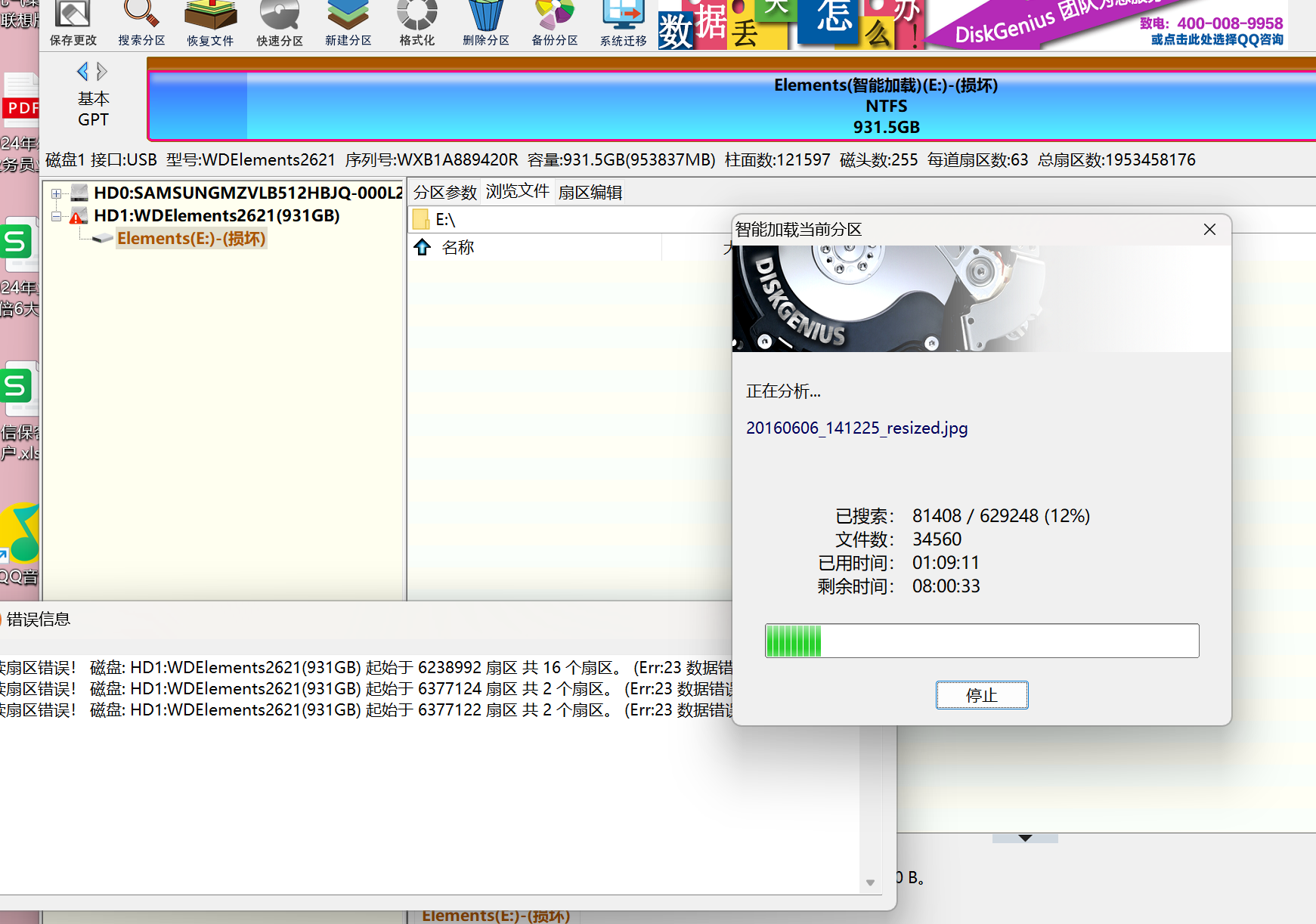1316x924 pixels.
Task: Click the 错误信息 panel title
Action: [39, 620]
